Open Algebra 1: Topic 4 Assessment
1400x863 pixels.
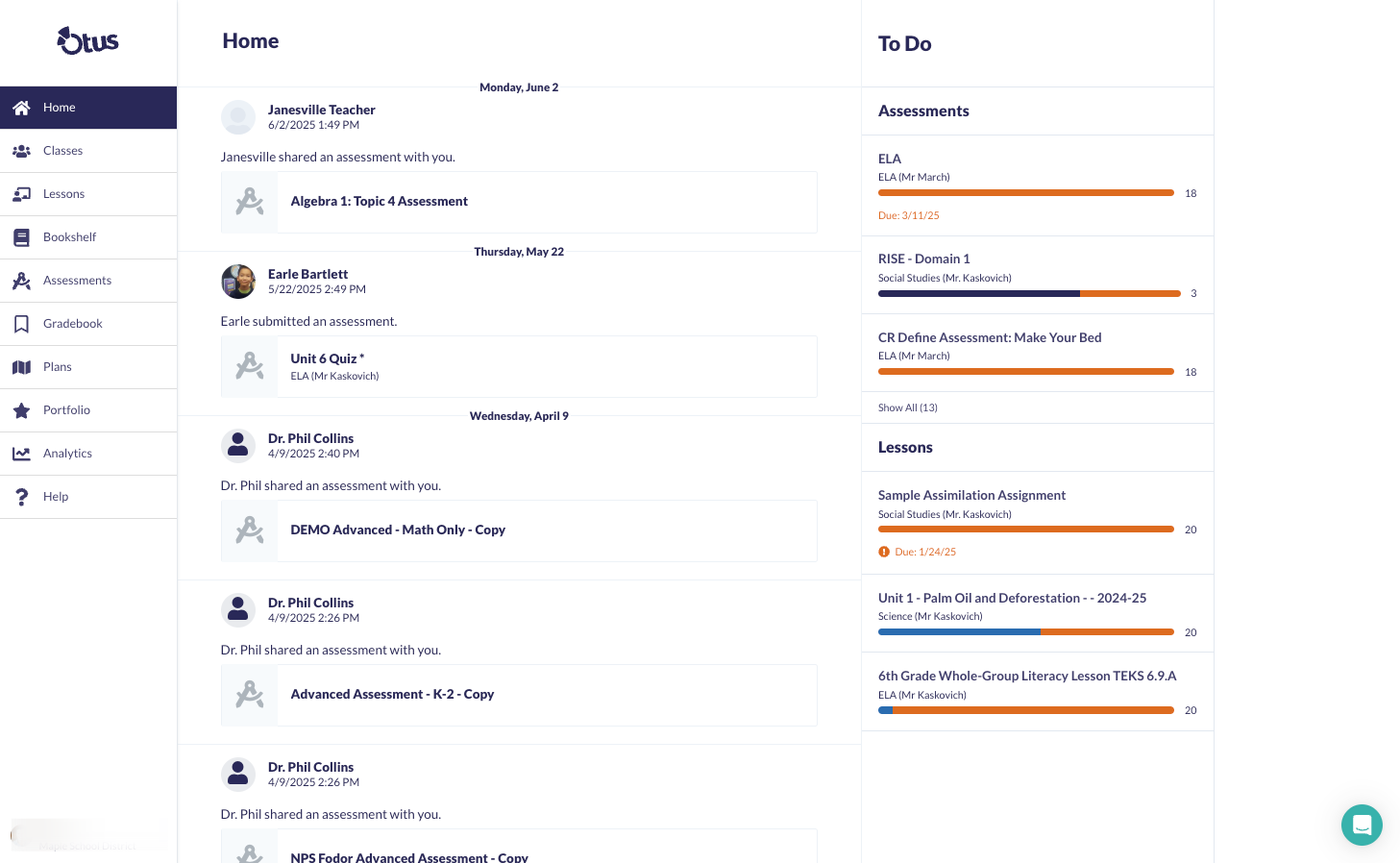[x=379, y=202]
